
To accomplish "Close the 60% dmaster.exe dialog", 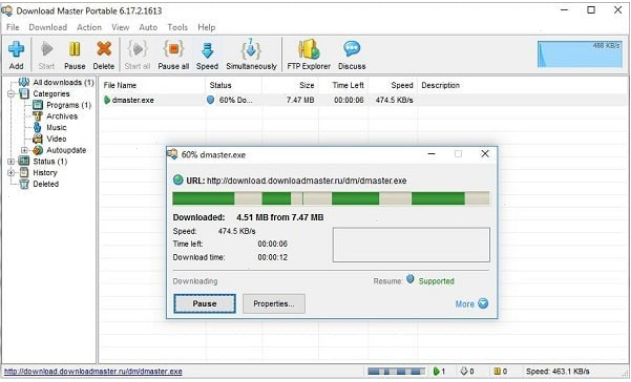I will click(485, 154).
